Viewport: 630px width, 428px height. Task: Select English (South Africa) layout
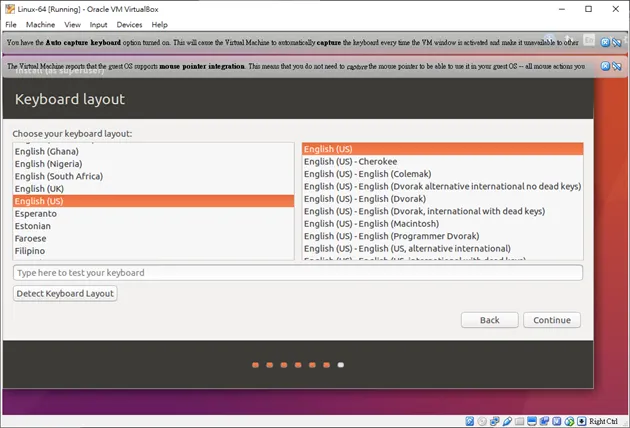(153, 176)
